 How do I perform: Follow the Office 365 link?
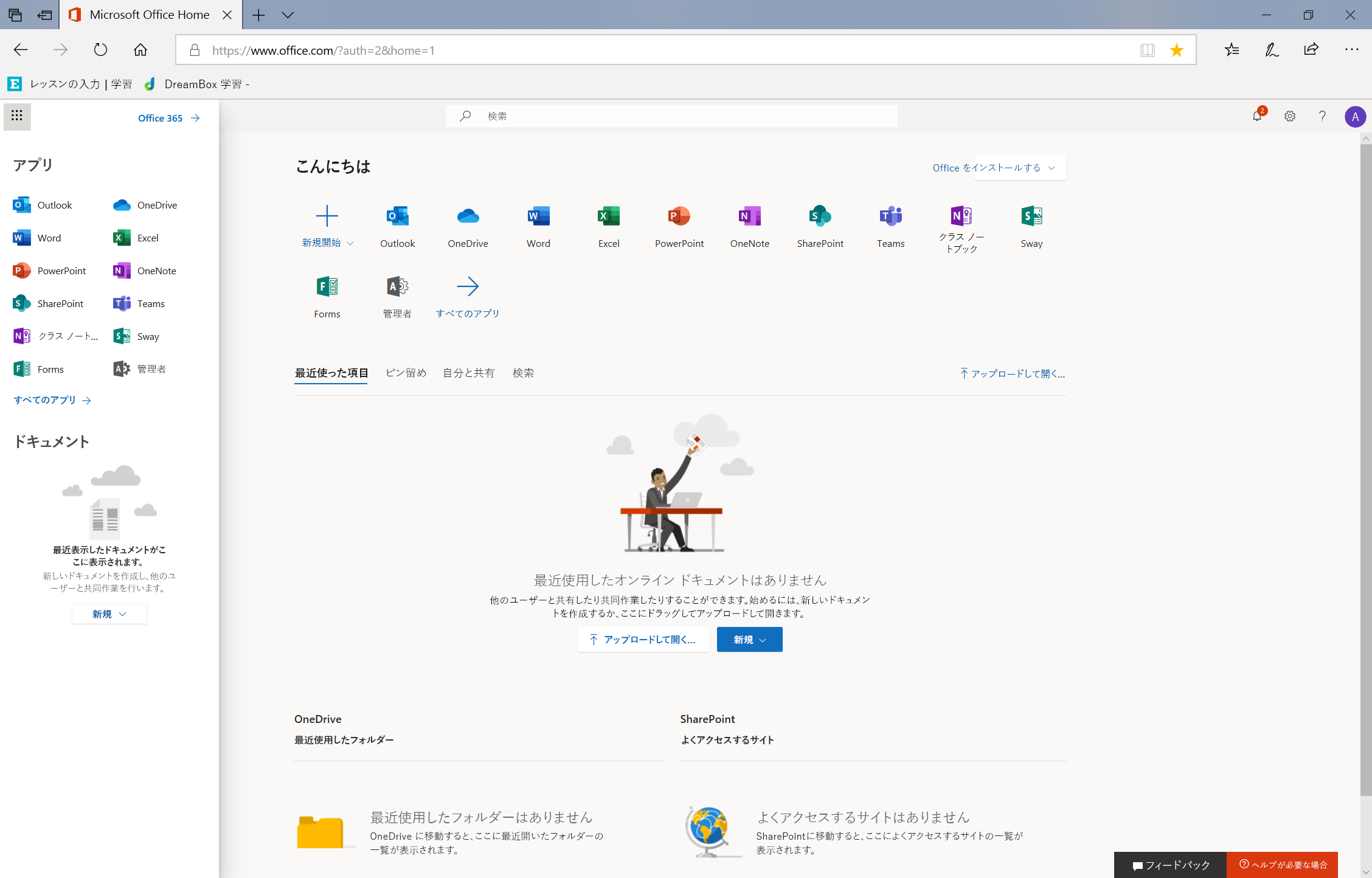coord(168,118)
